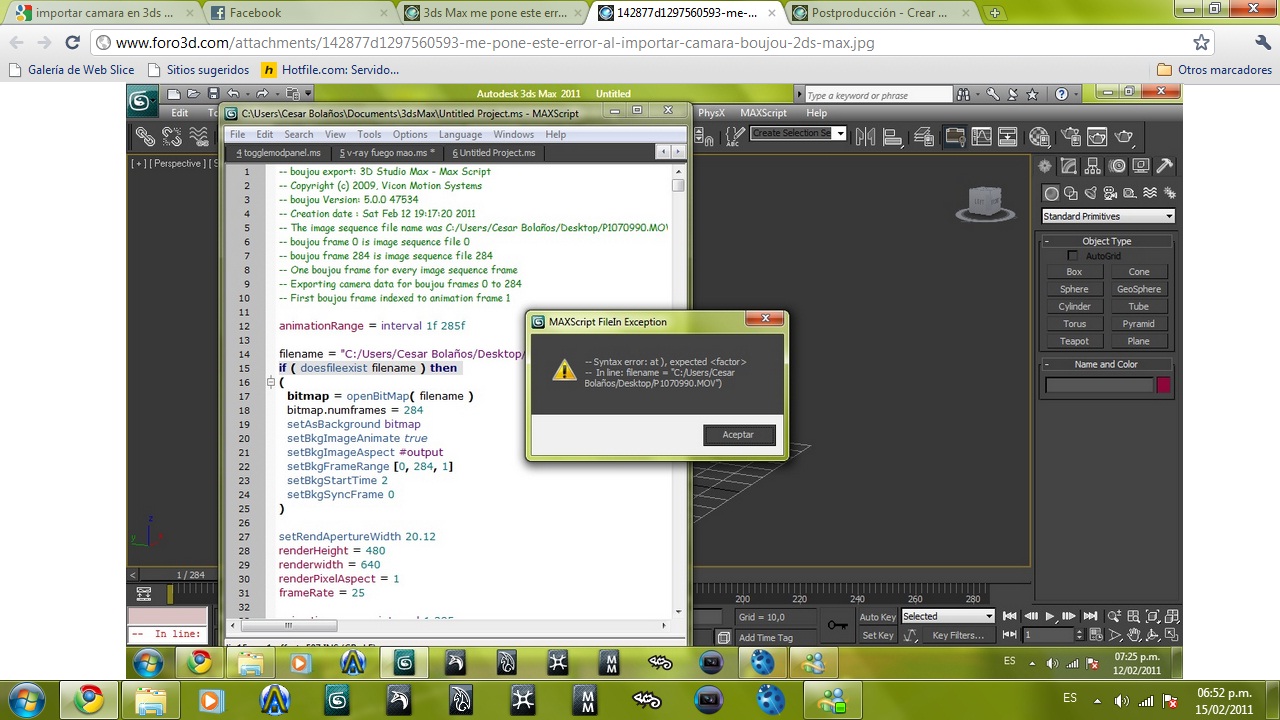
Task: Click the Go to End playback button
Action: click(x=1090, y=616)
